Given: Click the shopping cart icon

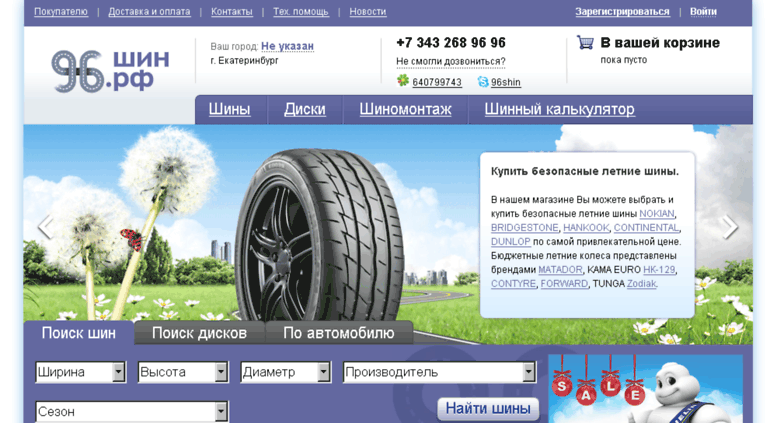Looking at the screenshot, I should [585, 43].
